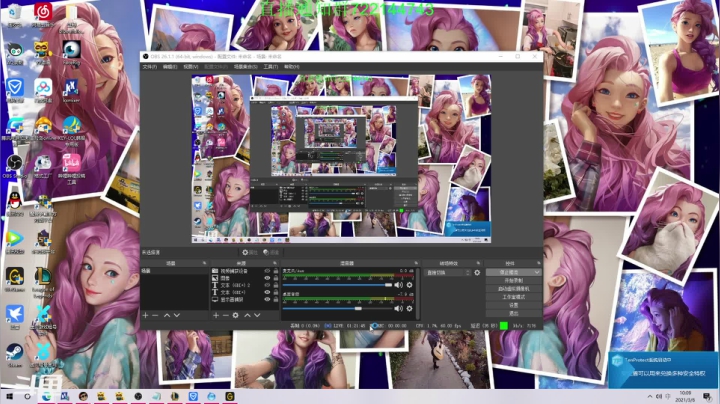
Task: Toggle lock on display capture source
Action: point(276,299)
